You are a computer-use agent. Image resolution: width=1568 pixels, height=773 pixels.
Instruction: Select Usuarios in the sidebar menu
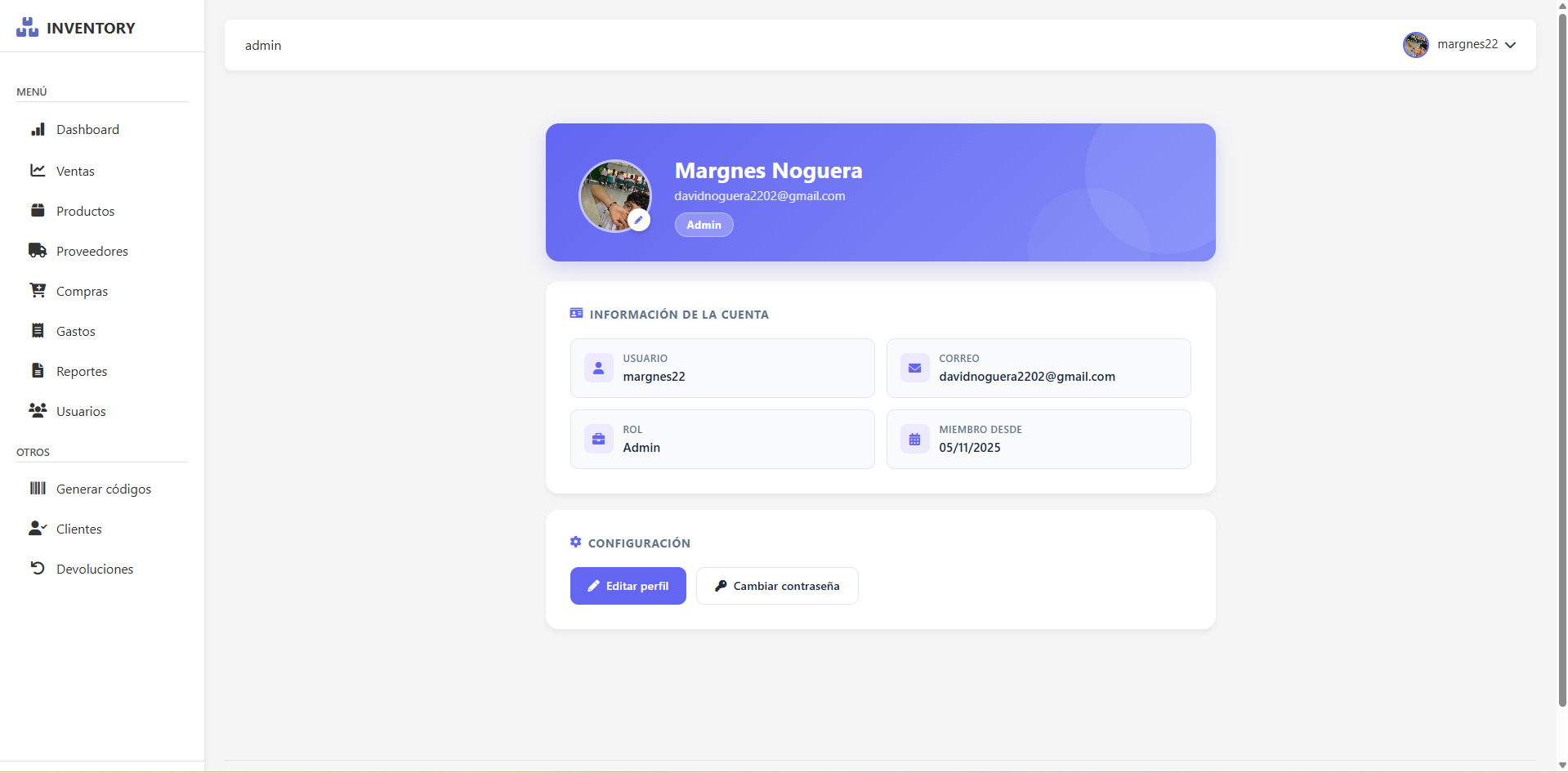click(81, 410)
